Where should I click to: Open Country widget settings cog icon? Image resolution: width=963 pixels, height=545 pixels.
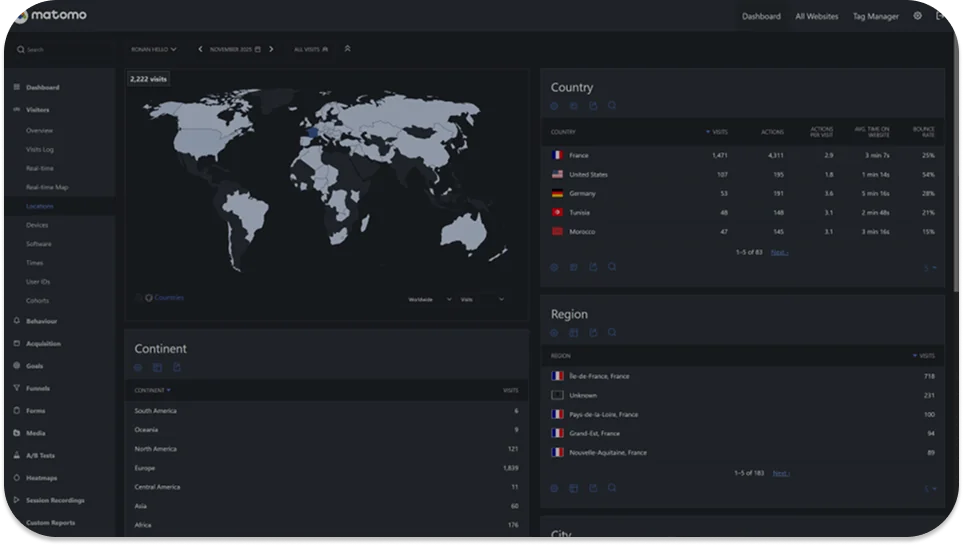[x=555, y=106]
